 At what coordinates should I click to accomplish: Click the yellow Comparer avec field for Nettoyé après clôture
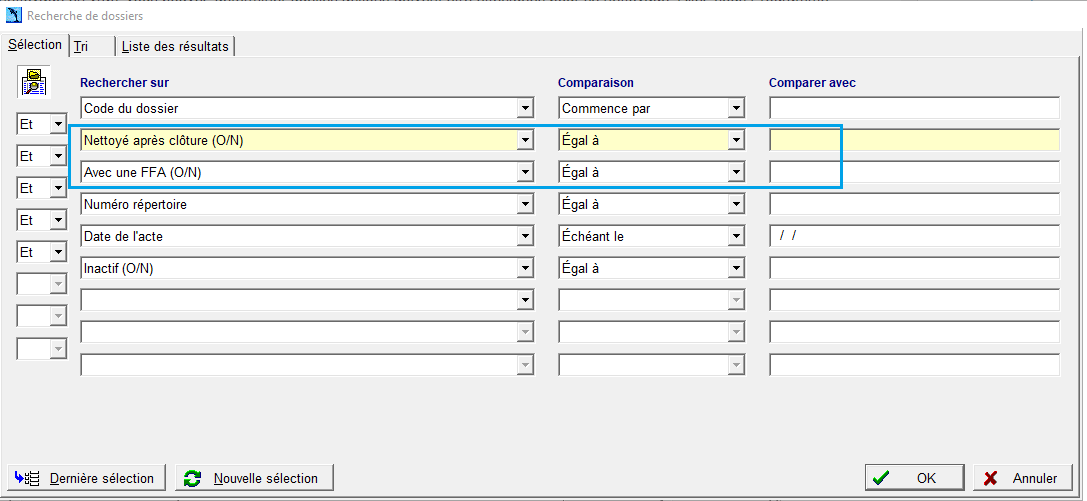pyautogui.click(x=914, y=140)
